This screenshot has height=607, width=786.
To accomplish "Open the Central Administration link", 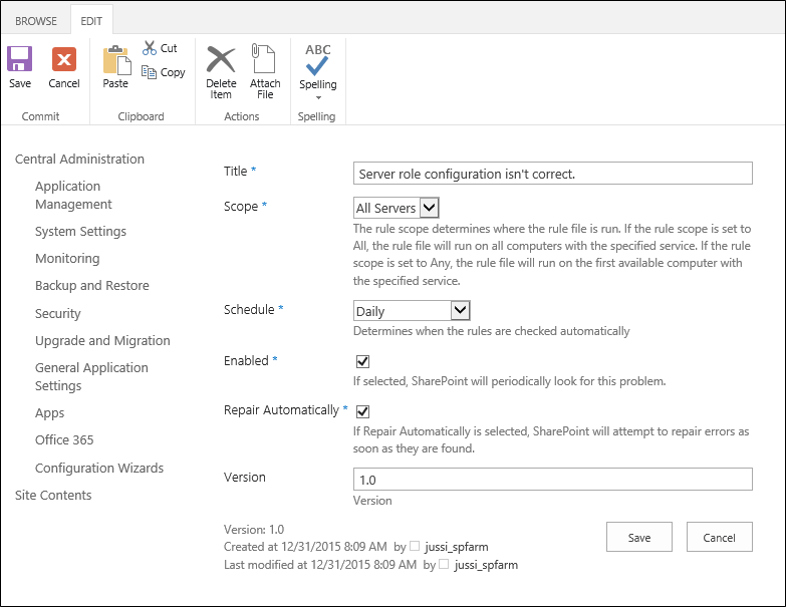I will click(x=79, y=159).
